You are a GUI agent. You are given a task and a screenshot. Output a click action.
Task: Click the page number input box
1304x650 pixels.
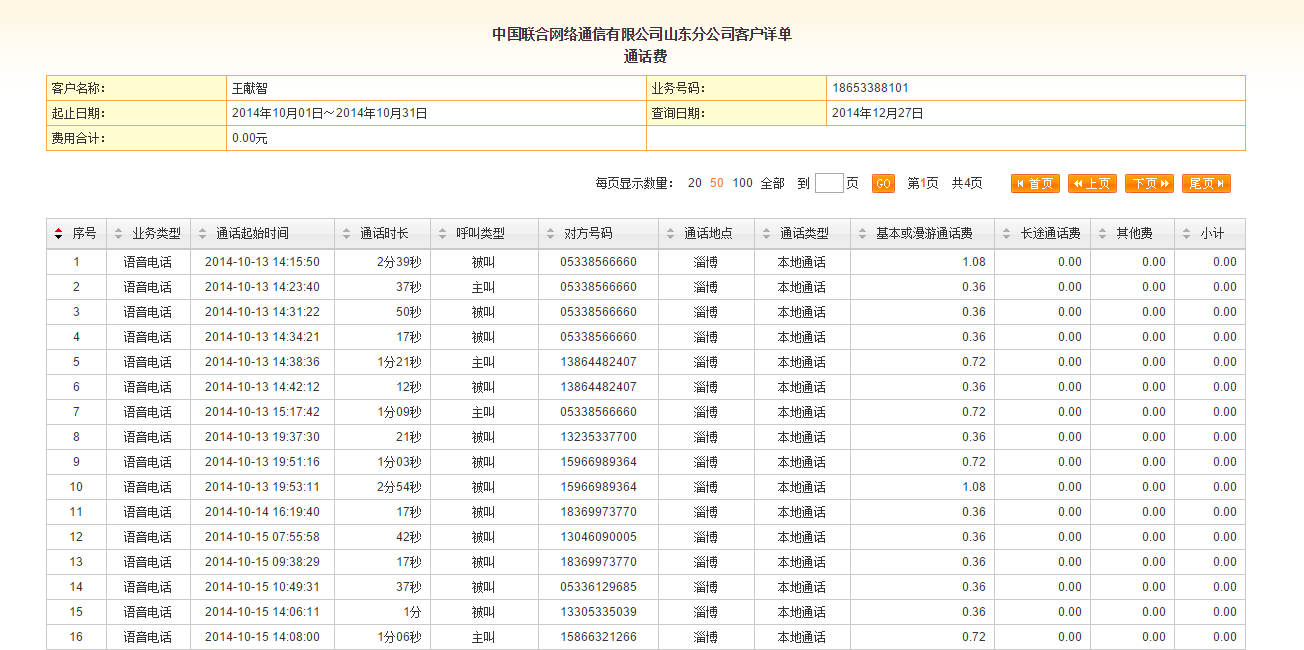829,184
